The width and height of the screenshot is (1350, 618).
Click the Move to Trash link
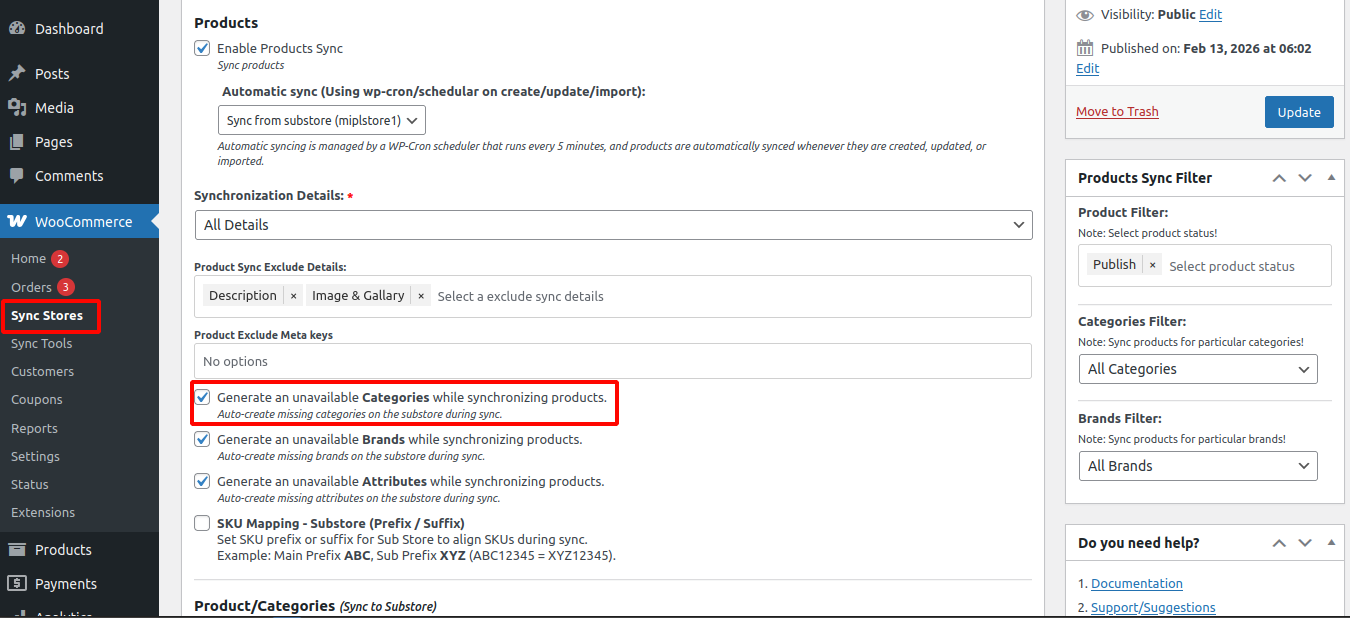click(1117, 112)
